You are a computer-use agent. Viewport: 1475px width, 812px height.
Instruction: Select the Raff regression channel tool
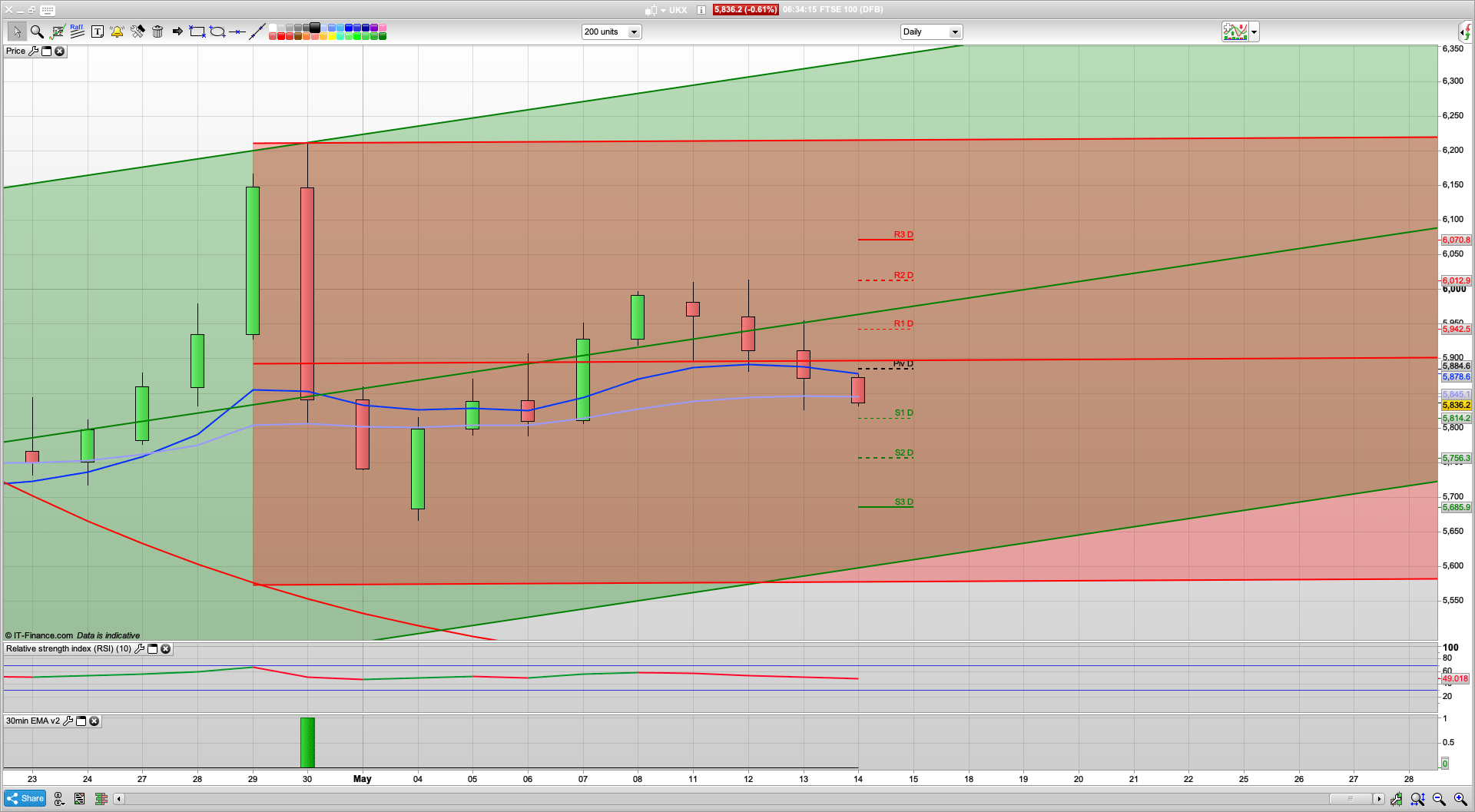[x=77, y=31]
